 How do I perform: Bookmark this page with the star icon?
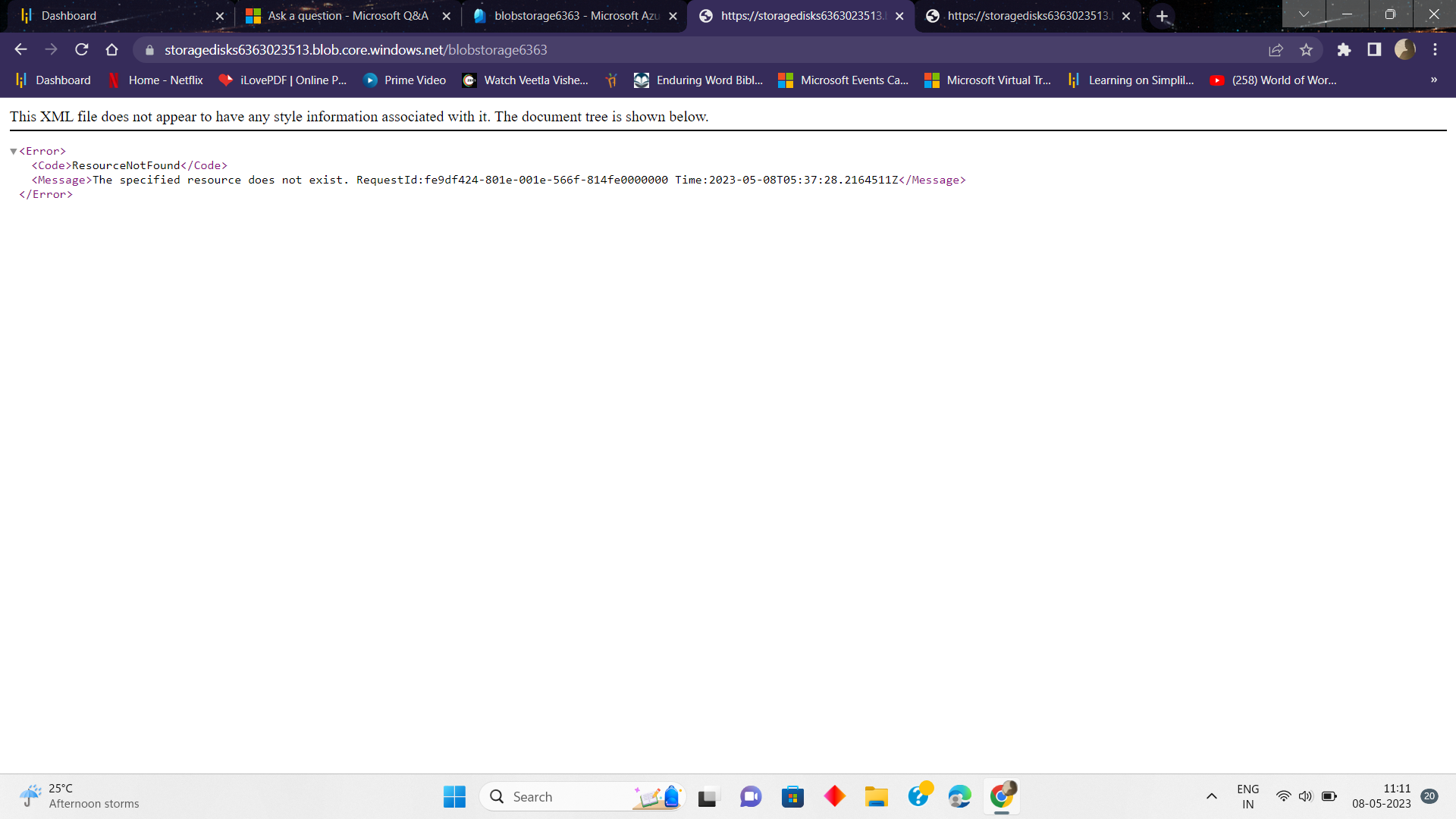click(x=1306, y=50)
